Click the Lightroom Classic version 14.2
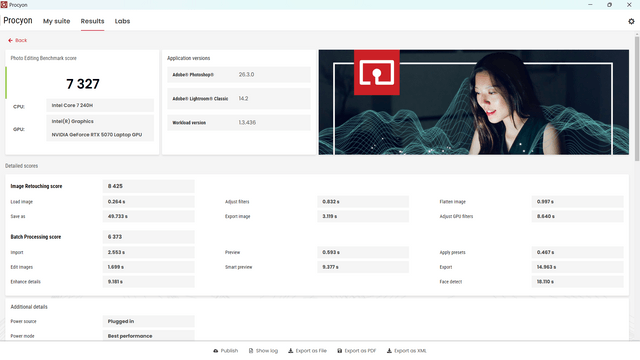 point(243,99)
